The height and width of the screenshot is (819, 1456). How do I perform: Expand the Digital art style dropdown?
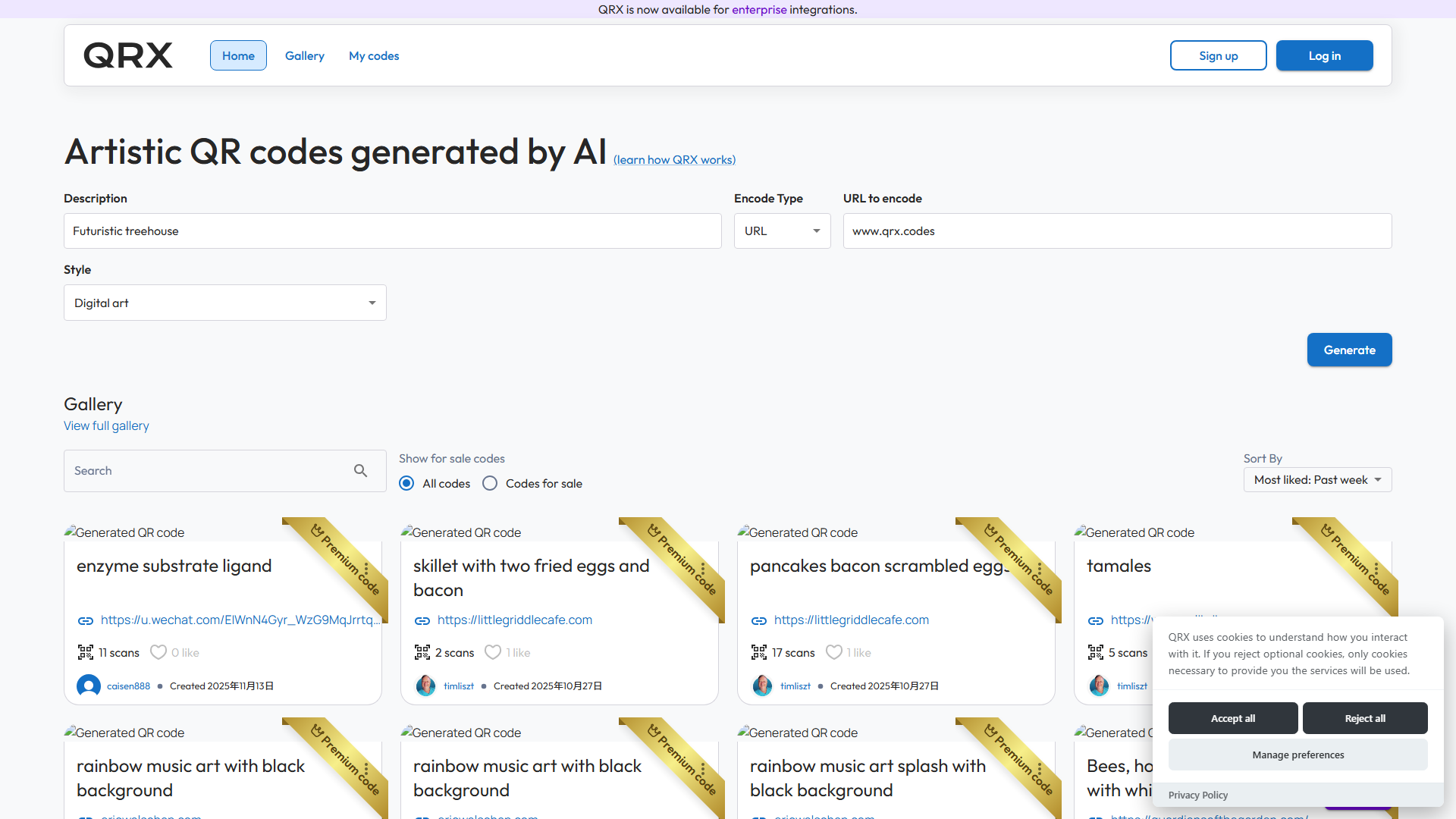click(x=225, y=303)
